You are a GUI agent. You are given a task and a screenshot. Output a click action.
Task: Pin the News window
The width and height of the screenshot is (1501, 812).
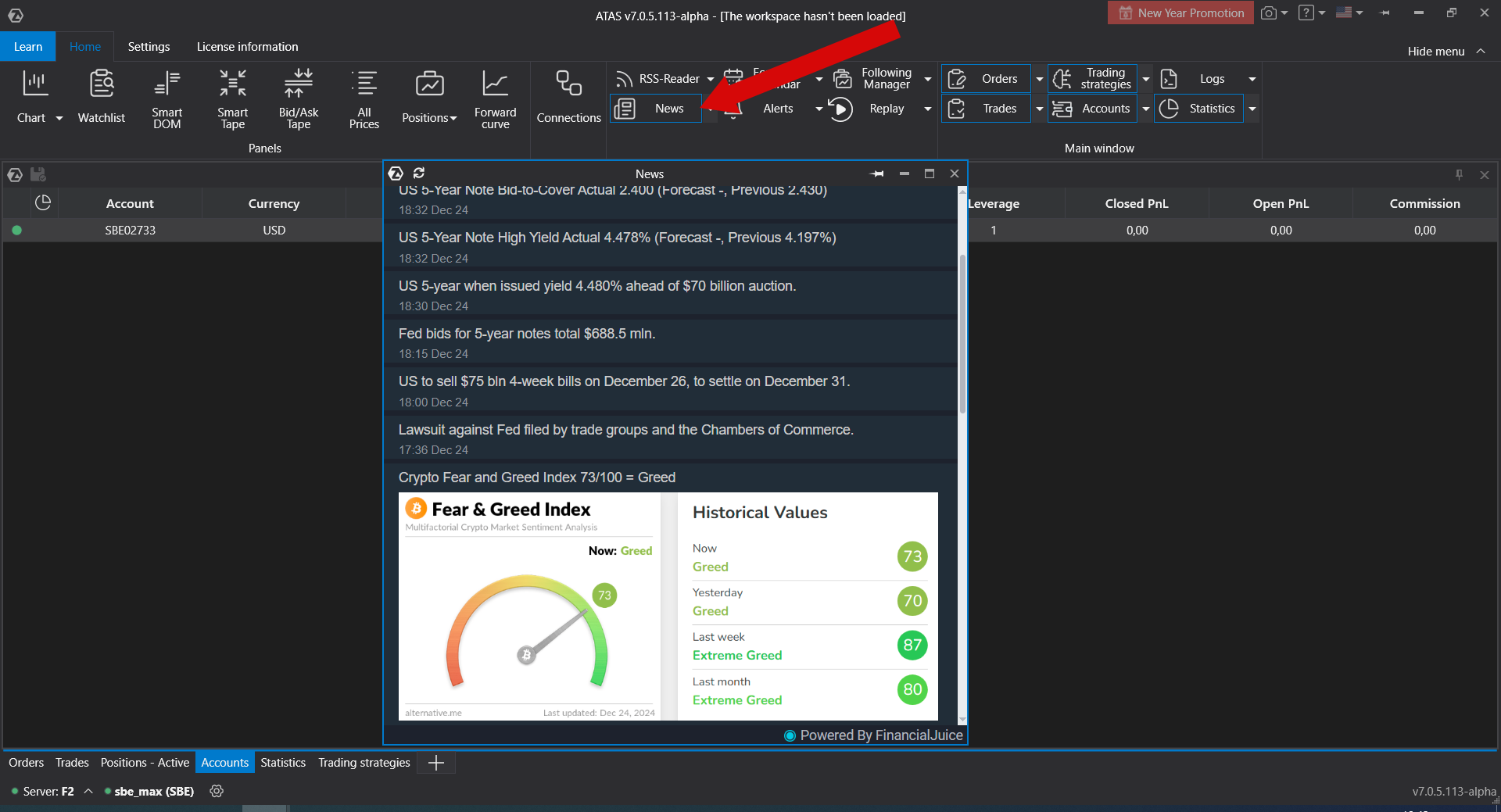(877, 173)
